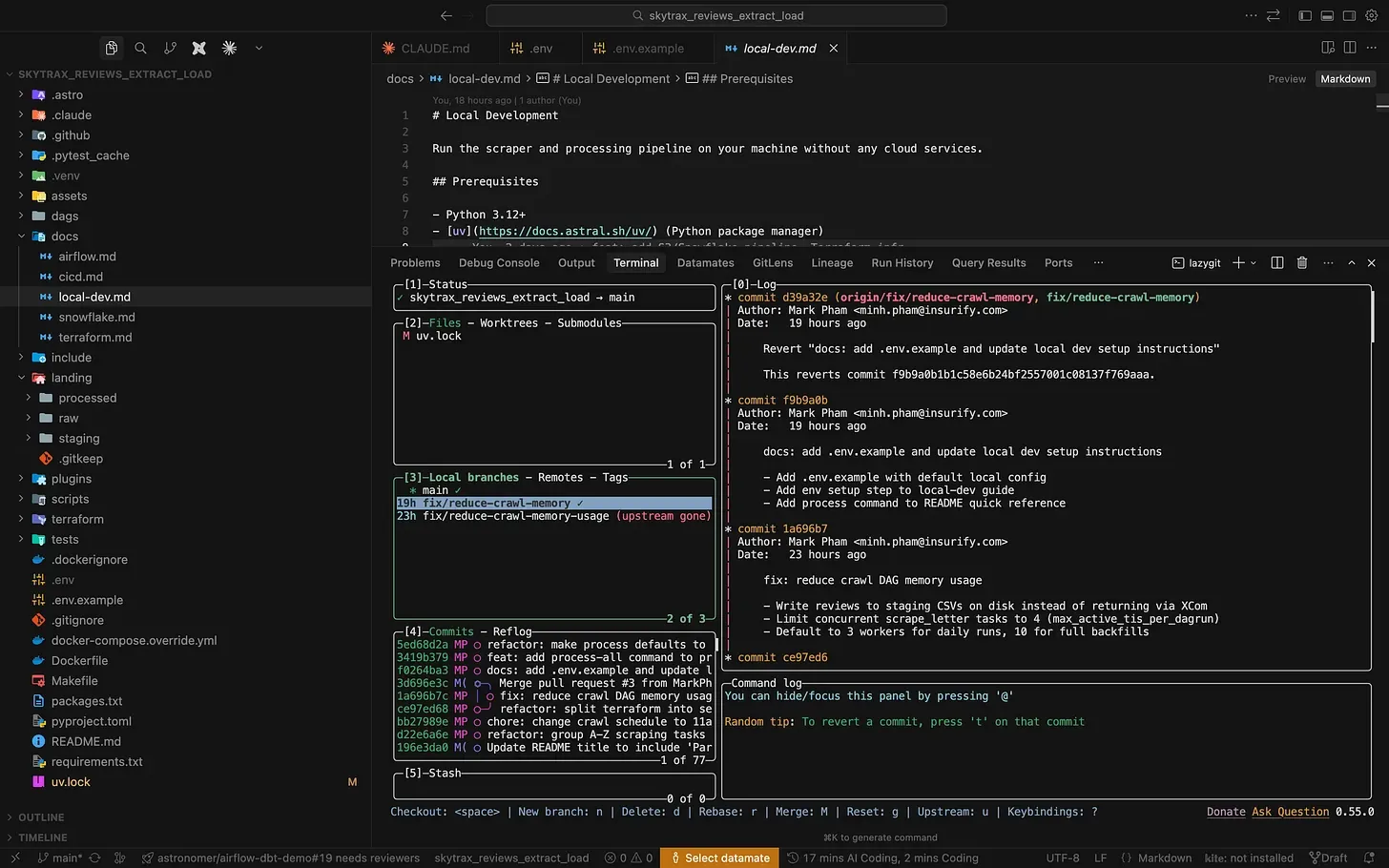1389x868 pixels.
Task: Open the Search icon in the sidebar
Action: (x=140, y=48)
